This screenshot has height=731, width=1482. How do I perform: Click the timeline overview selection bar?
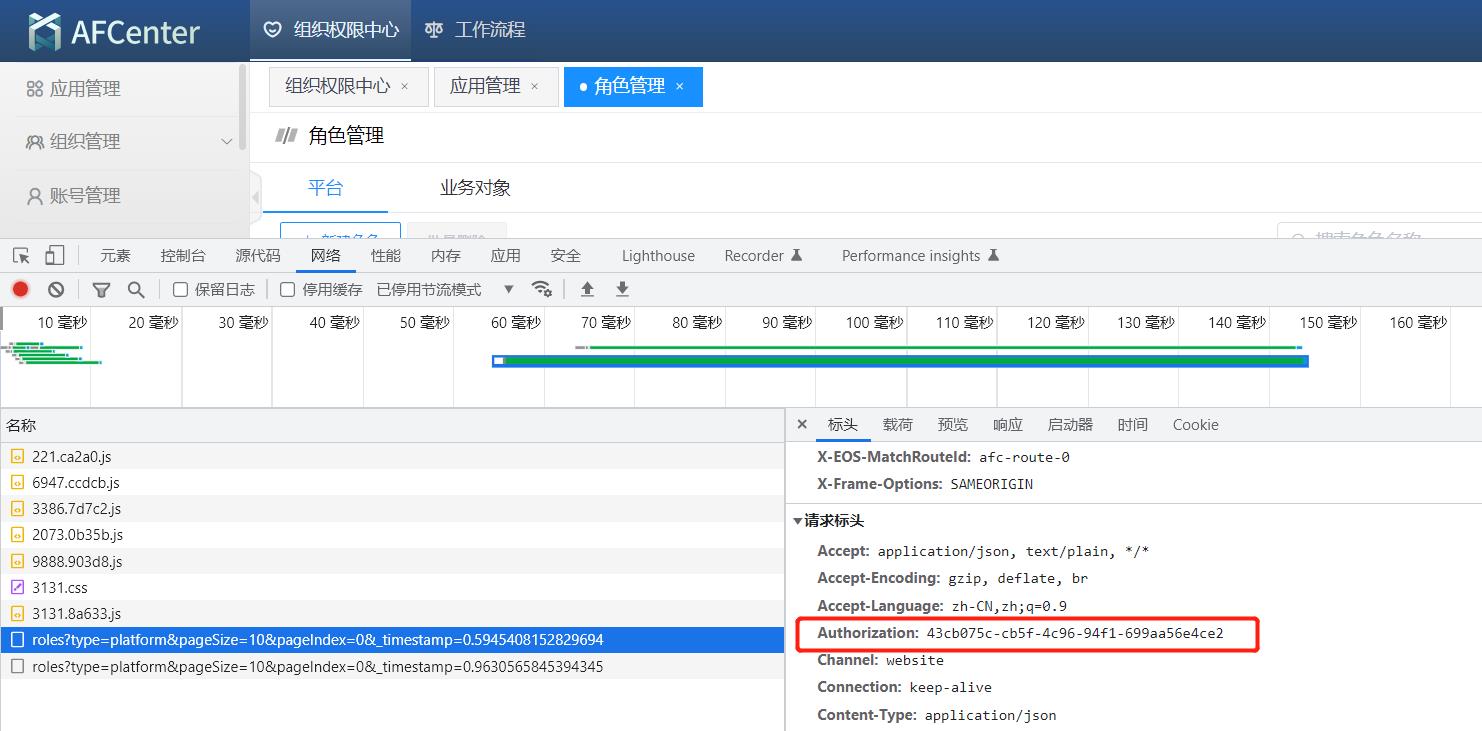(900, 361)
